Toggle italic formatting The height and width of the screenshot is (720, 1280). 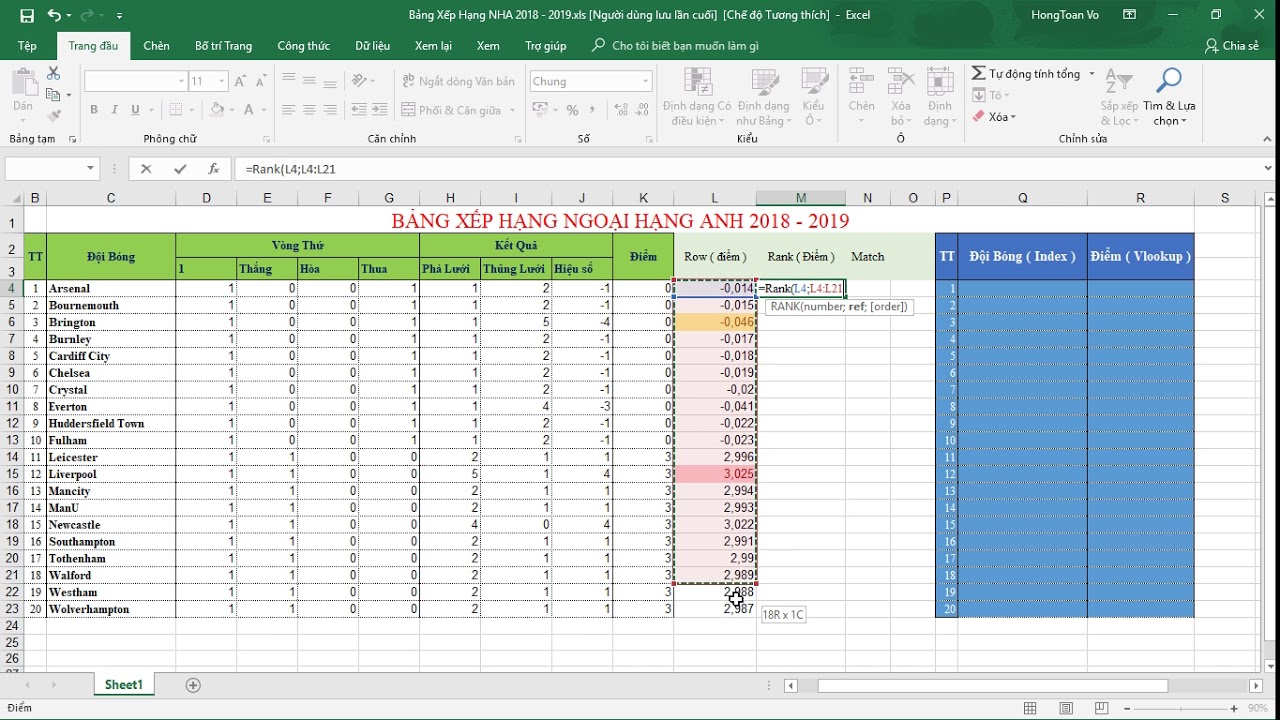(x=113, y=110)
